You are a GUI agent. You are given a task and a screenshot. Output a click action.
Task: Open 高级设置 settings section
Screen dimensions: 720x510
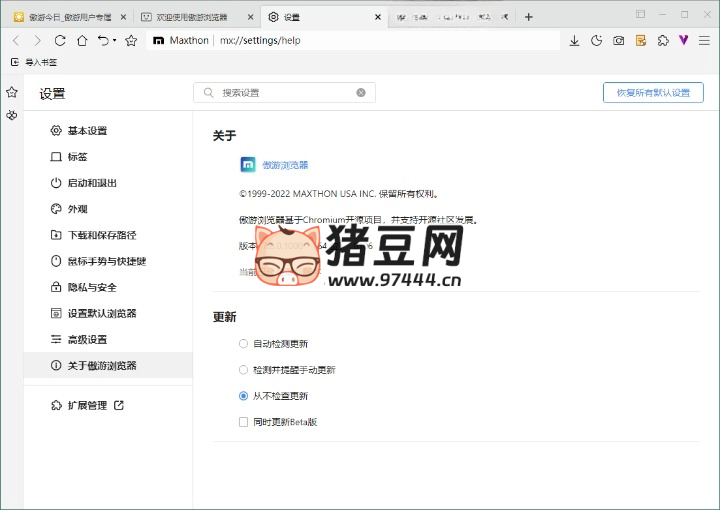[x=108, y=340]
